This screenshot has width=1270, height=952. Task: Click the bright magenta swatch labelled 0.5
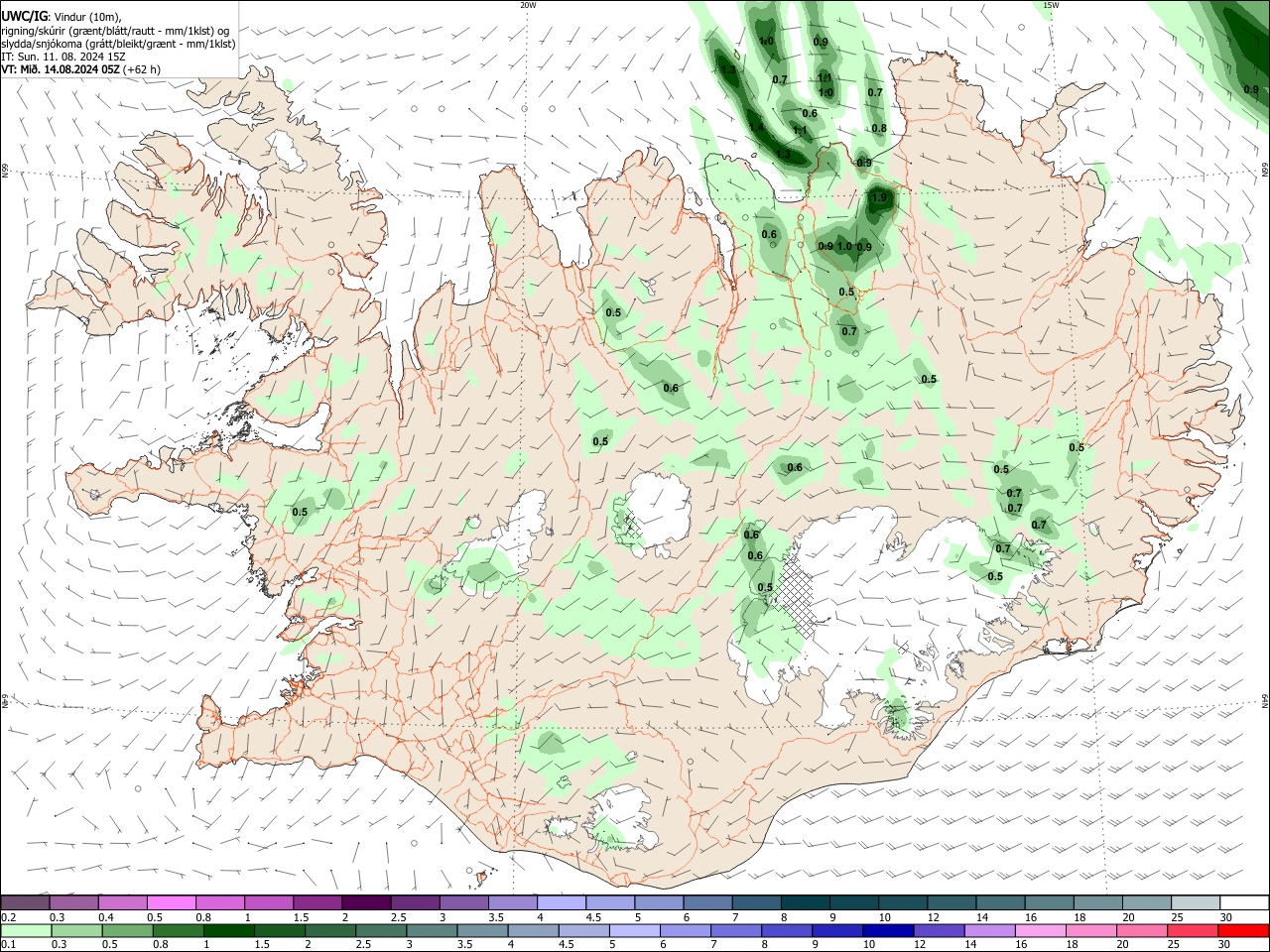172,903
